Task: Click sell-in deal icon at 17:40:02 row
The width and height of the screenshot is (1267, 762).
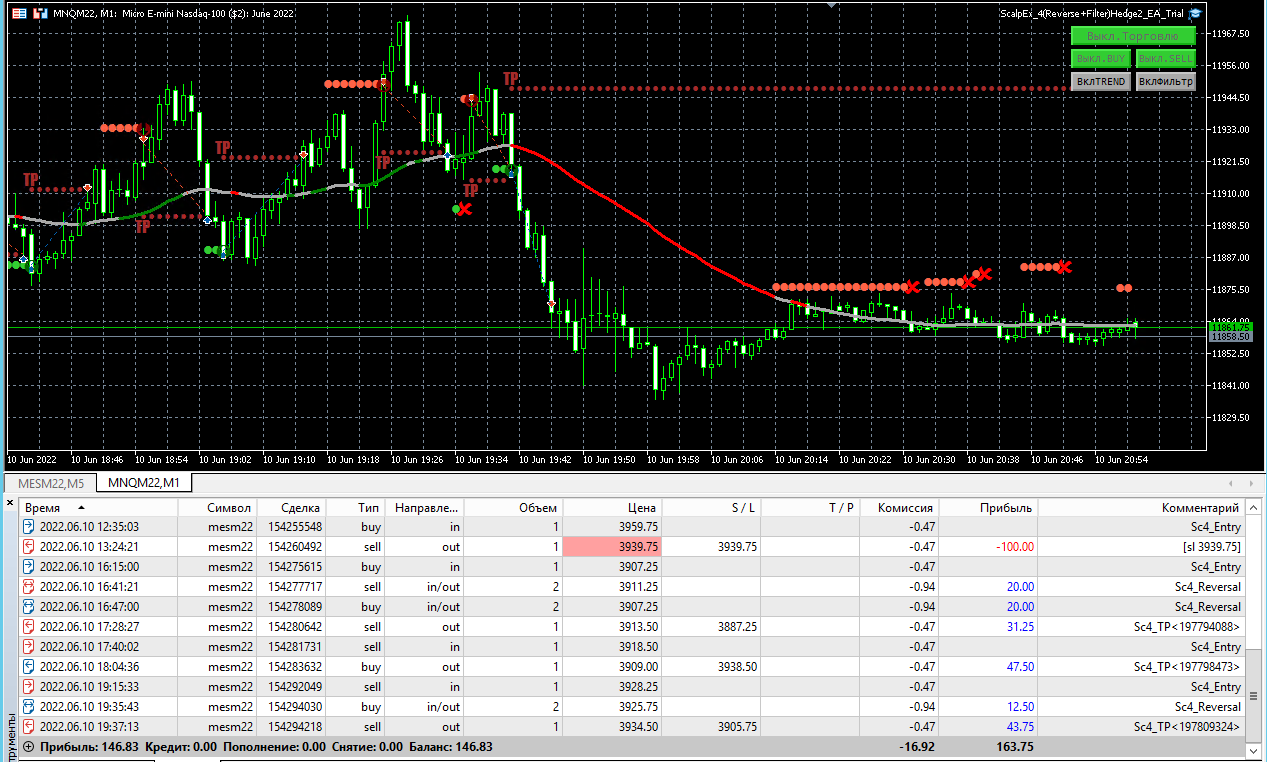Action: 28,647
